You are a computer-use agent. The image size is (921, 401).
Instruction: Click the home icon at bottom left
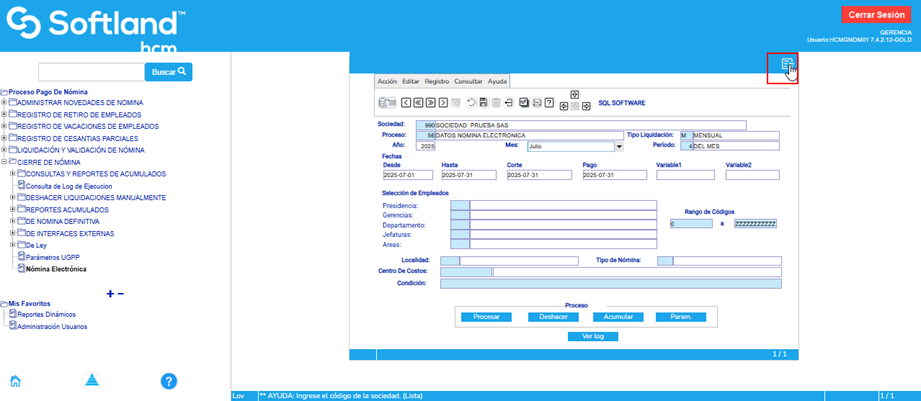[x=16, y=380]
